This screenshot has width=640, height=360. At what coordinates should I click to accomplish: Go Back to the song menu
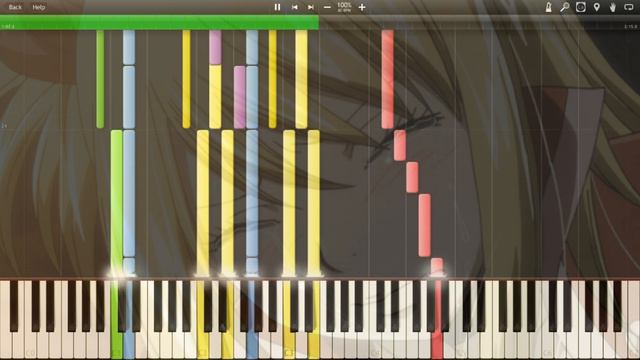[x=15, y=7]
